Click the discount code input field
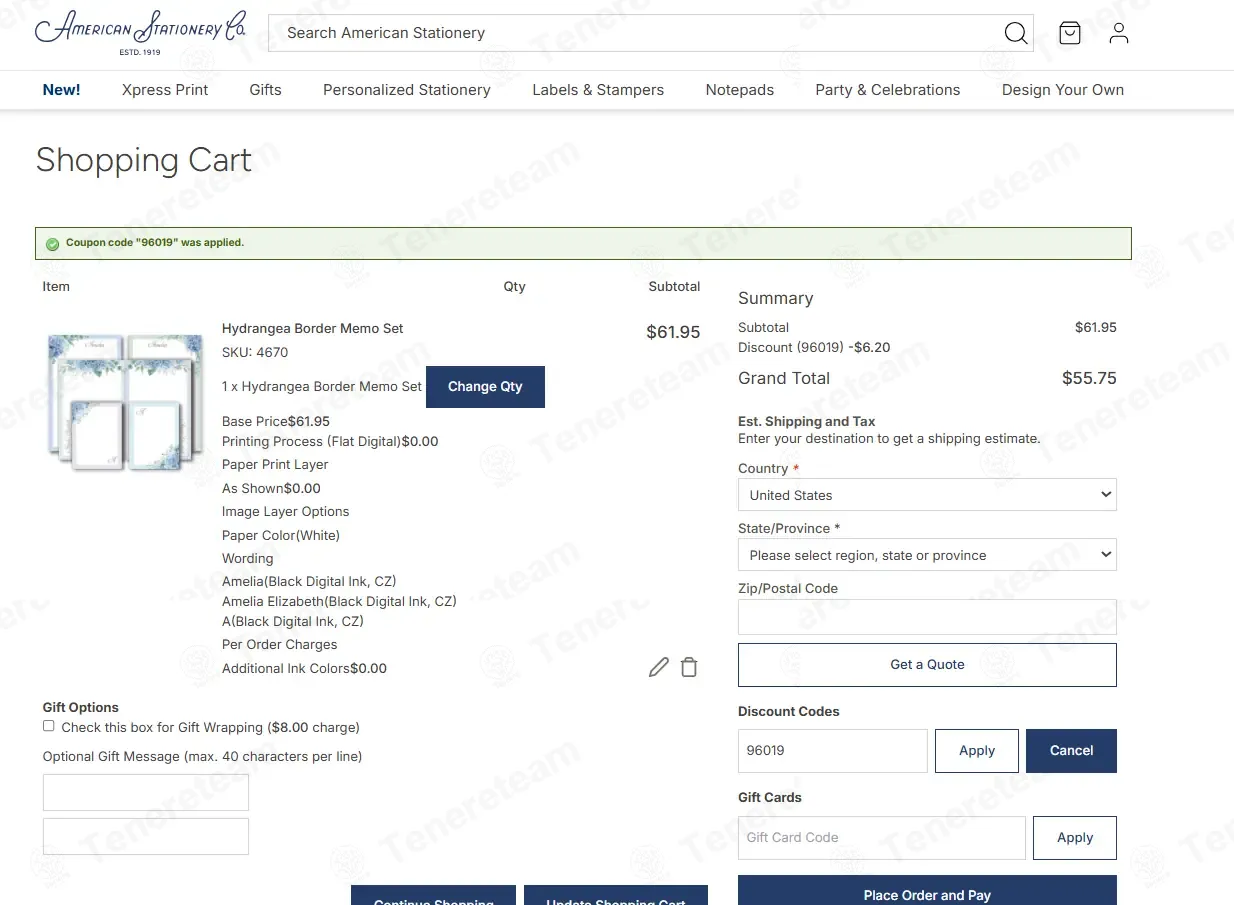 pos(833,751)
